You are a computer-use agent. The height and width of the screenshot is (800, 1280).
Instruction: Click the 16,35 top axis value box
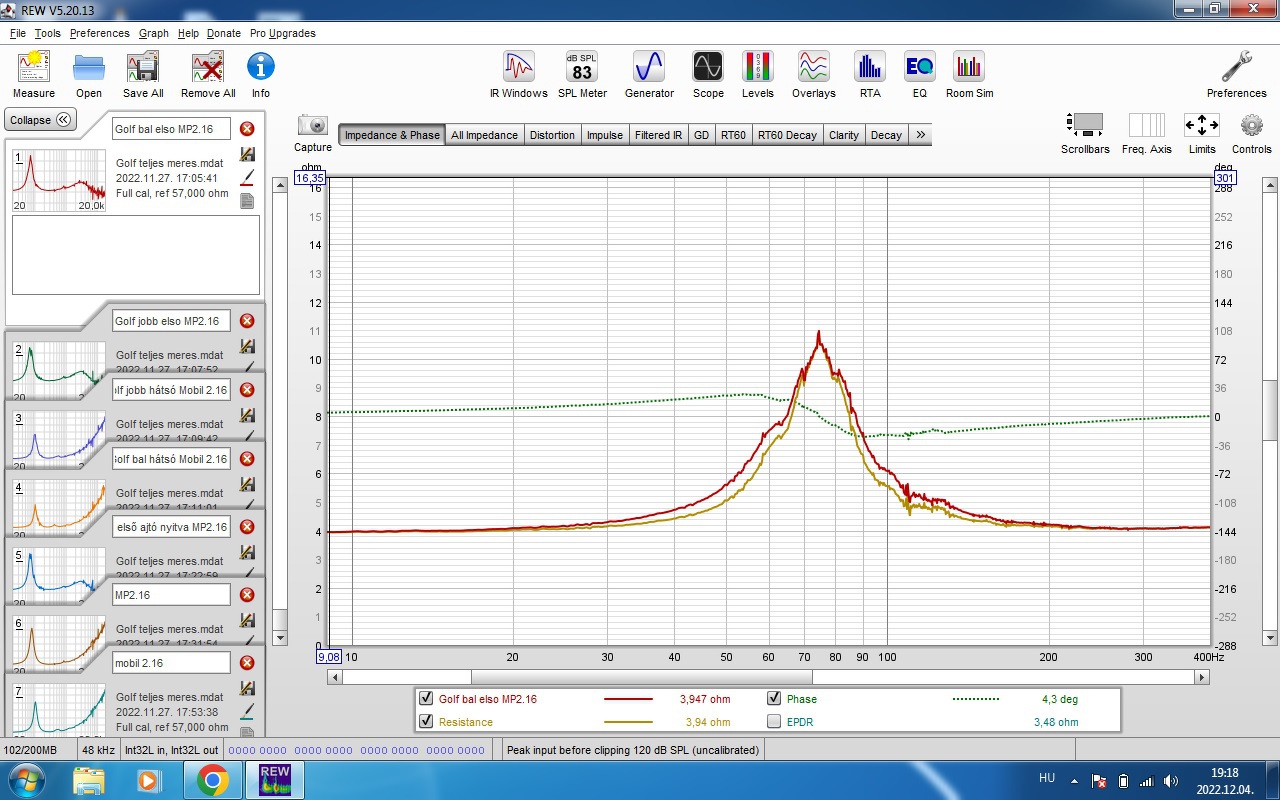coord(310,178)
